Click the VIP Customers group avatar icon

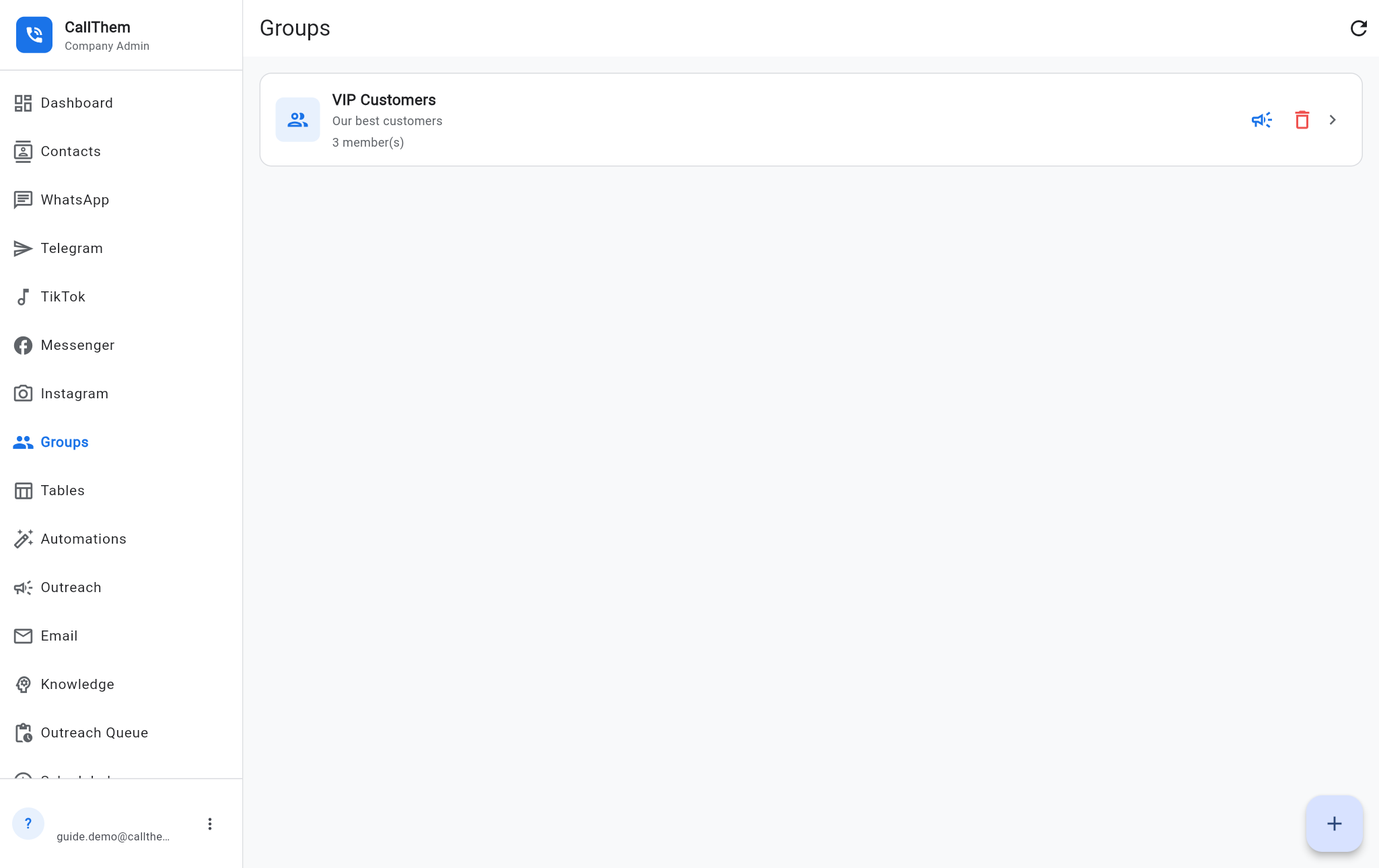(297, 120)
